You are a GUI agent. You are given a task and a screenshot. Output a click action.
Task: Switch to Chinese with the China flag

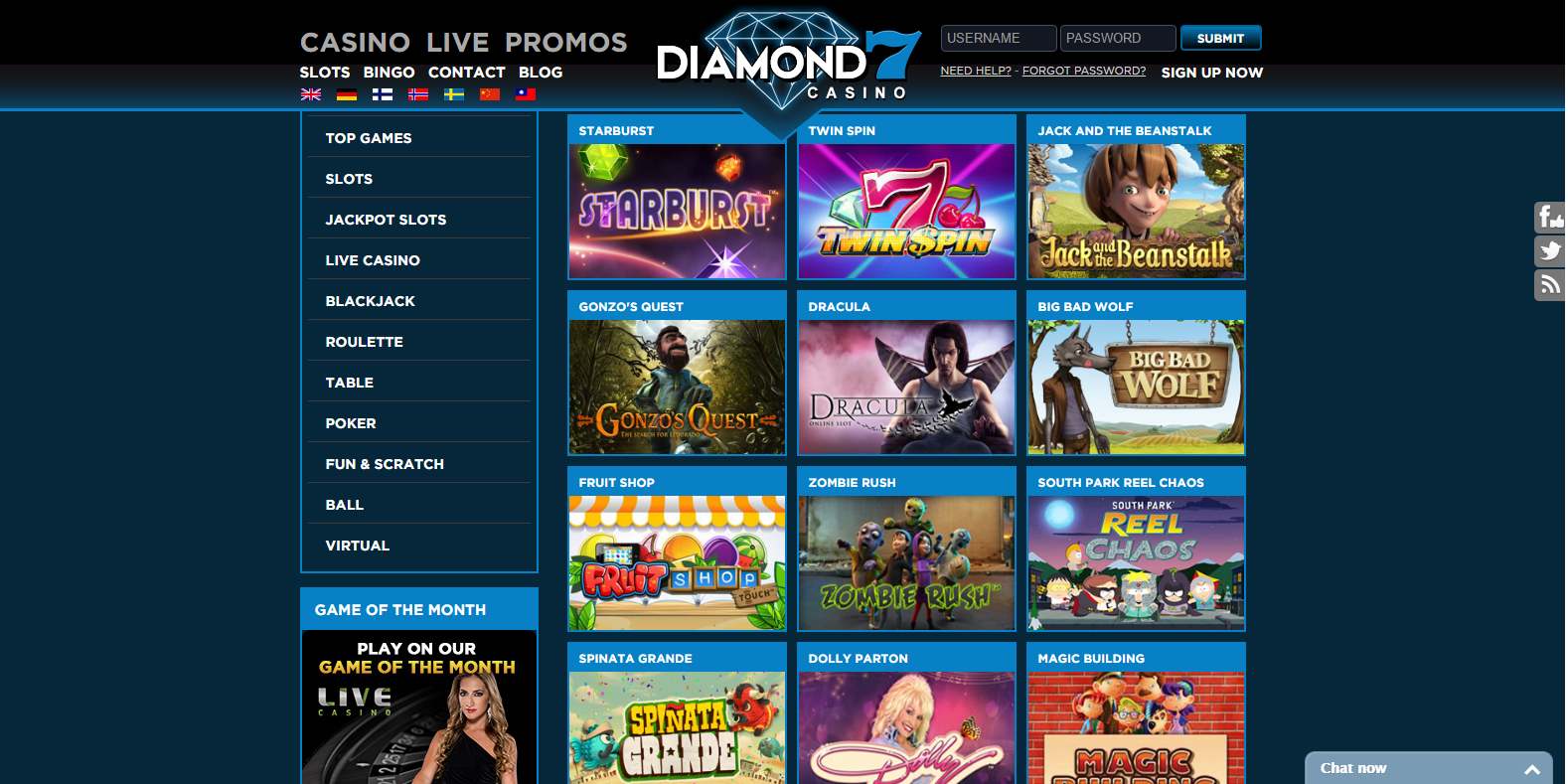point(490,94)
